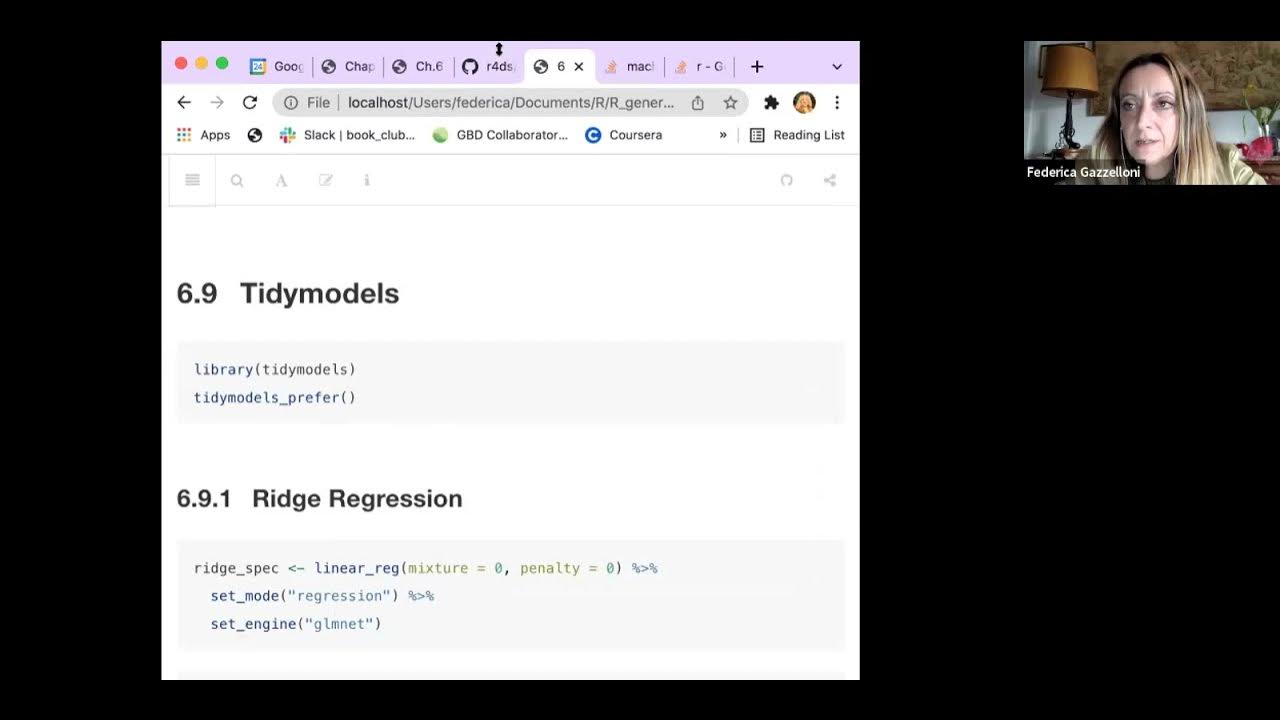
Task: Show book information icon
Action: point(367,180)
